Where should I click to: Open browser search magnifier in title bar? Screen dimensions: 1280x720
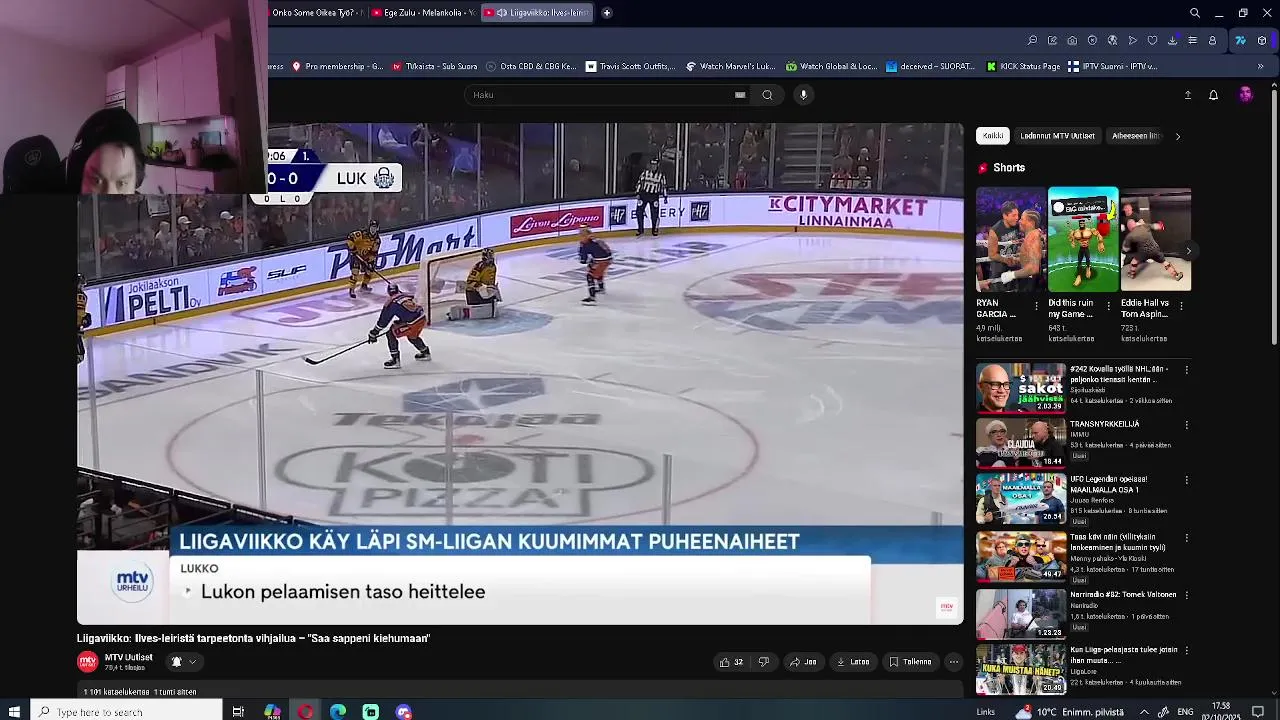pos(1195,13)
